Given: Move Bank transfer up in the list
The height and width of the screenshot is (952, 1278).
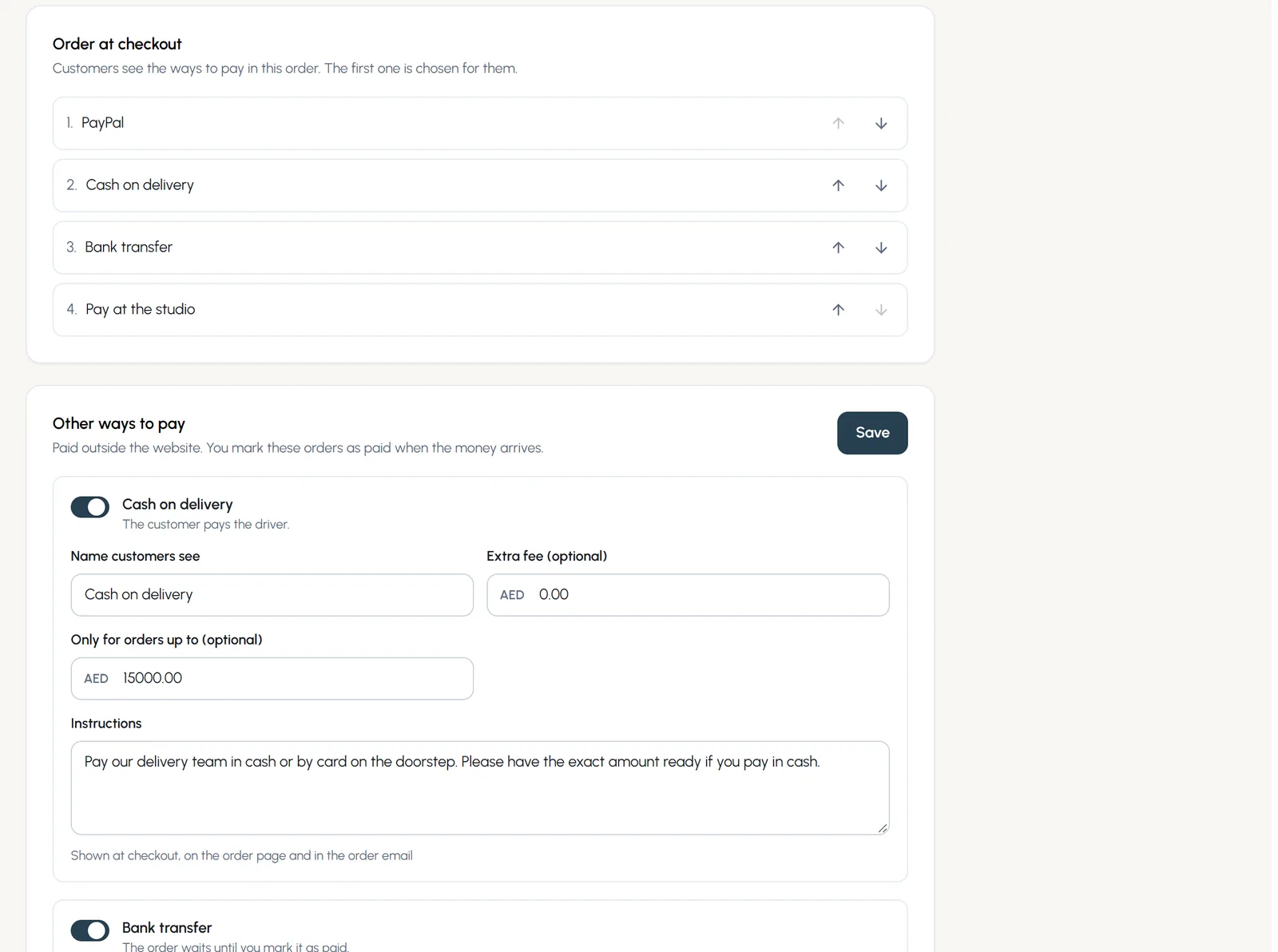Looking at the screenshot, I should [838, 248].
